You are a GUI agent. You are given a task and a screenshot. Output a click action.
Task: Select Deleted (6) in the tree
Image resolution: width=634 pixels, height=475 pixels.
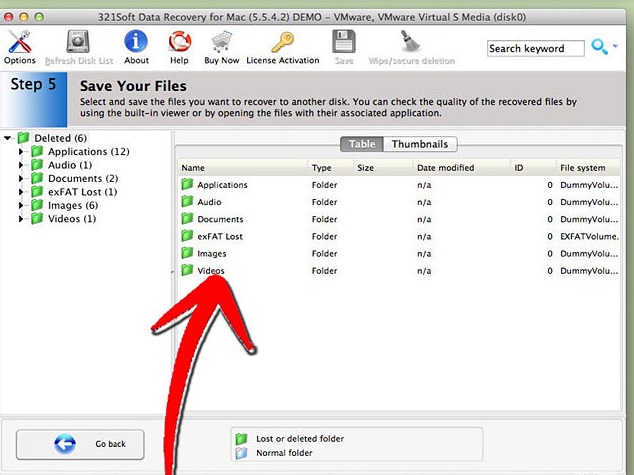[61, 138]
